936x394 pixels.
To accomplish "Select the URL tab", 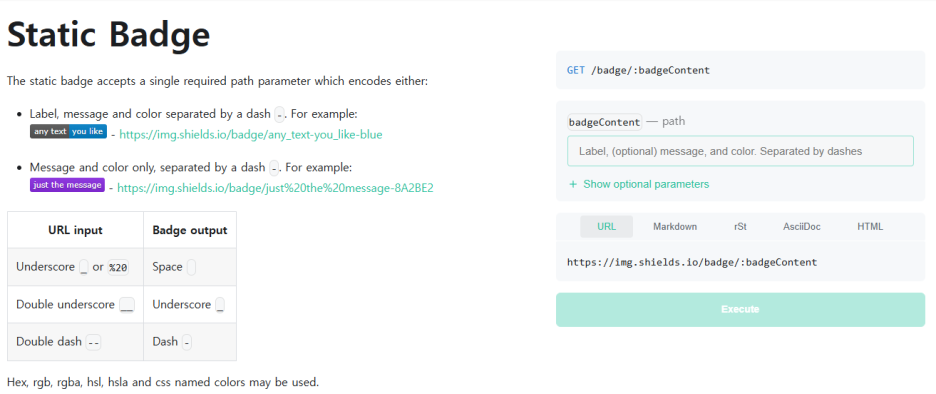I will pyautogui.click(x=606, y=227).
